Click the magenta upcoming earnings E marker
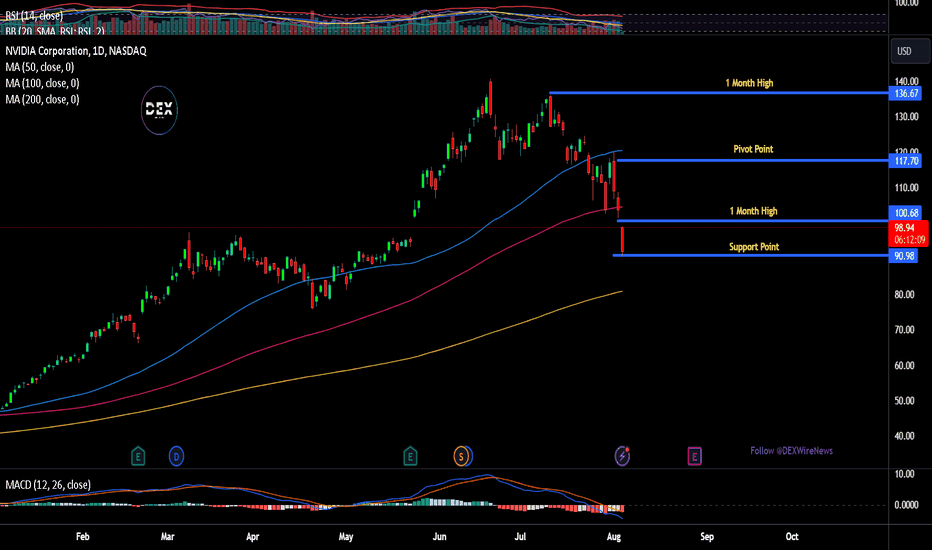This screenshot has width=932, height=550. pyautogui.click(x=694, y=456)
